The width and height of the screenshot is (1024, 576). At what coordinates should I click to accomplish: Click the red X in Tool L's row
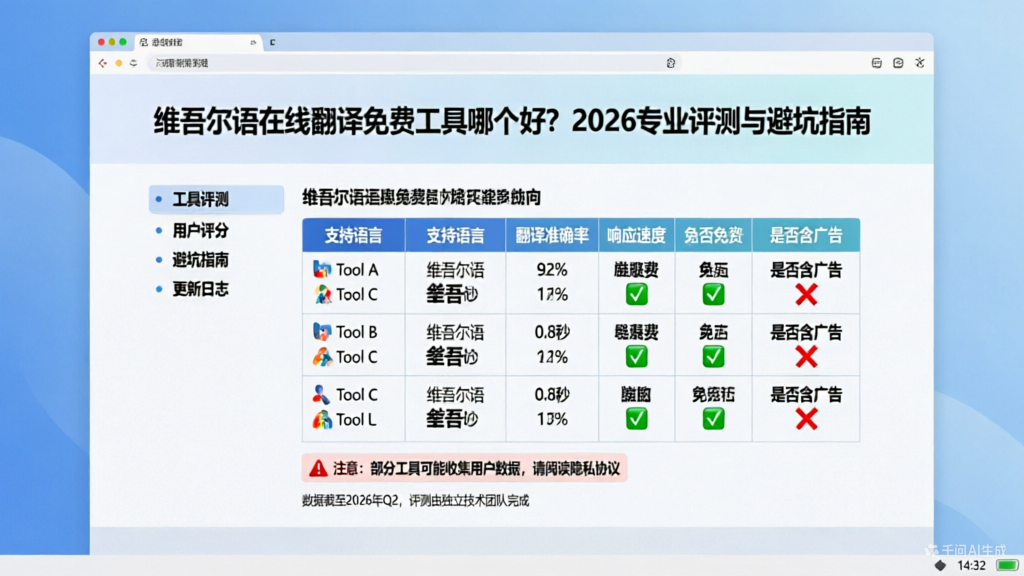(807, 419)
